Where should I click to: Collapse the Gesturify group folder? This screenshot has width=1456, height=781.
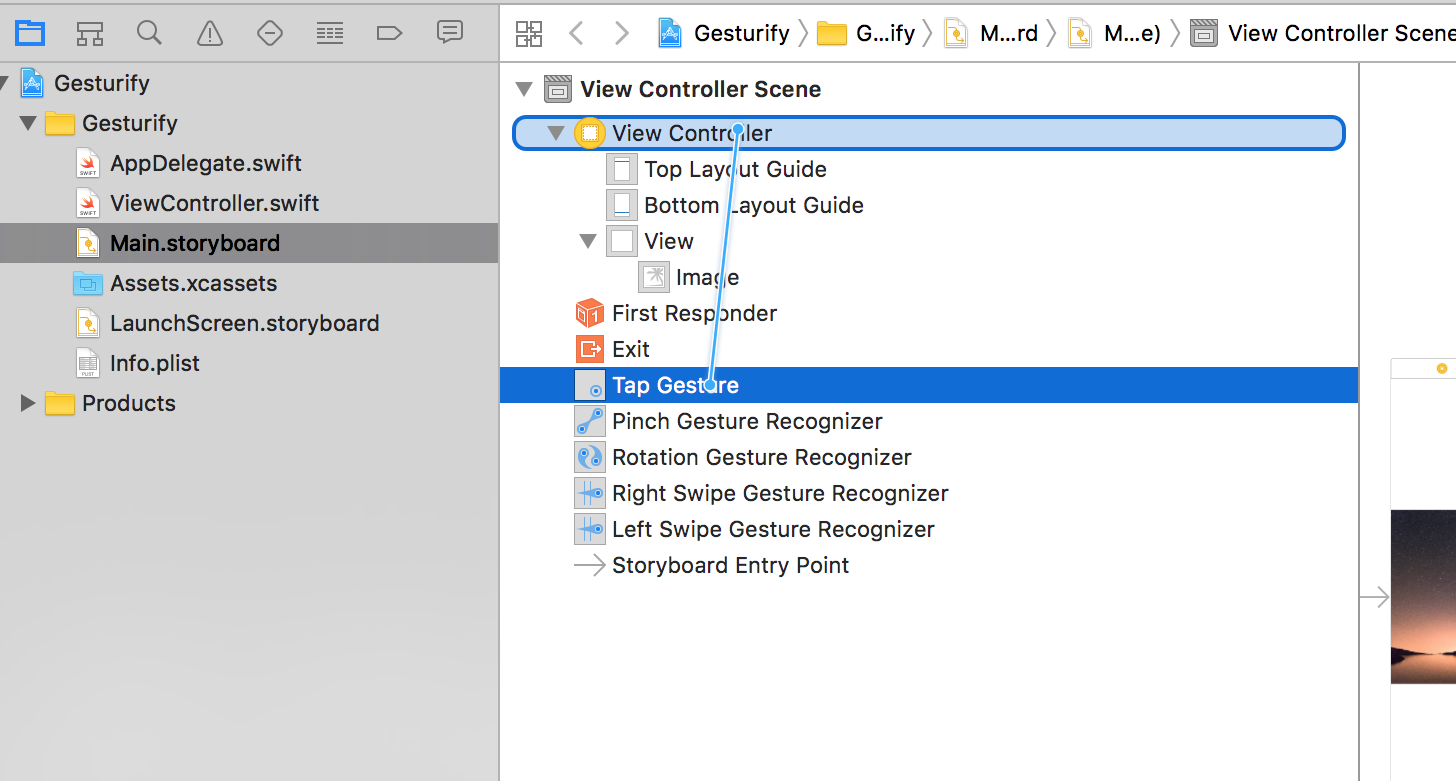click(28, 123)
